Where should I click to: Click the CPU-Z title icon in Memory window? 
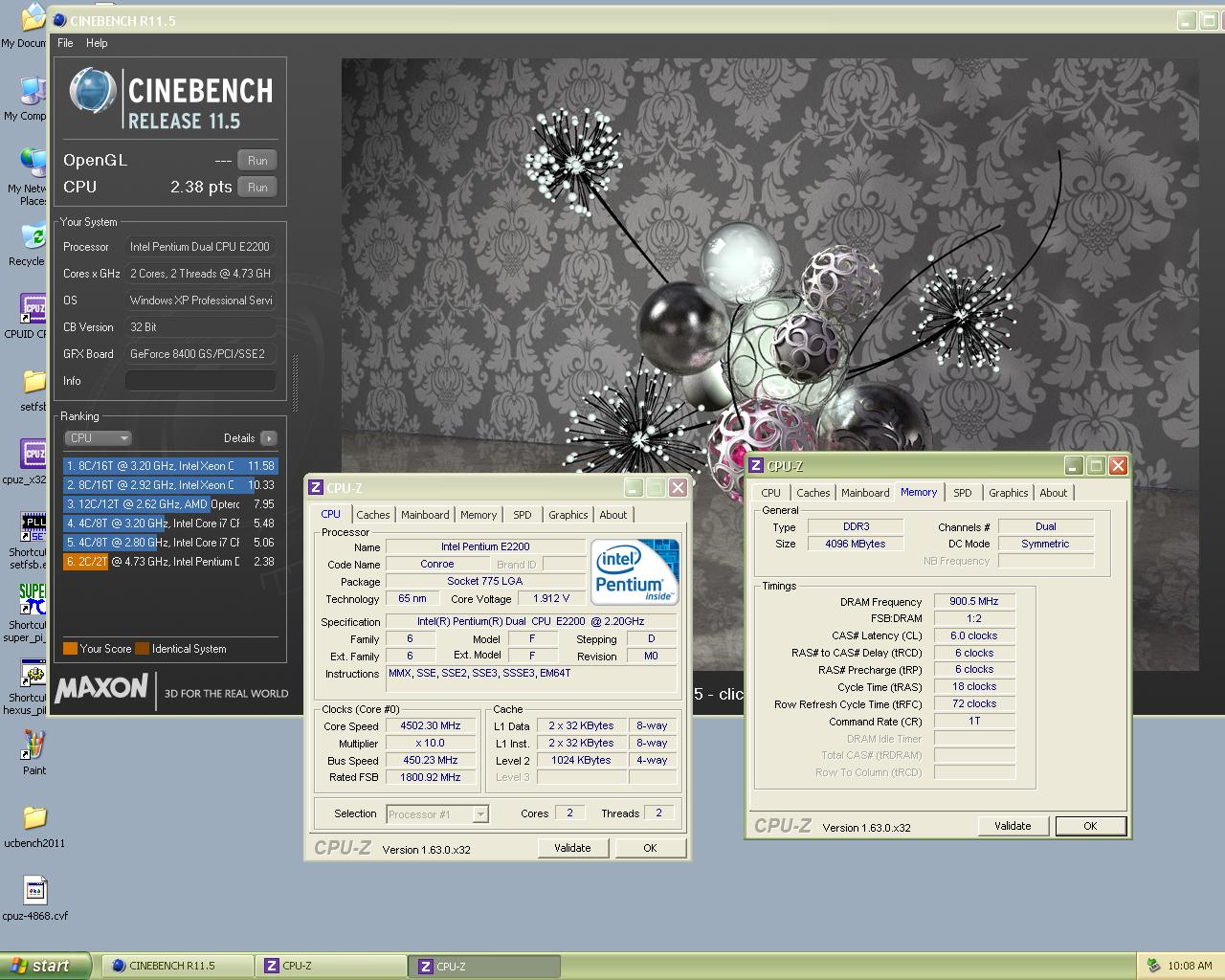click(x=756, y=466)
